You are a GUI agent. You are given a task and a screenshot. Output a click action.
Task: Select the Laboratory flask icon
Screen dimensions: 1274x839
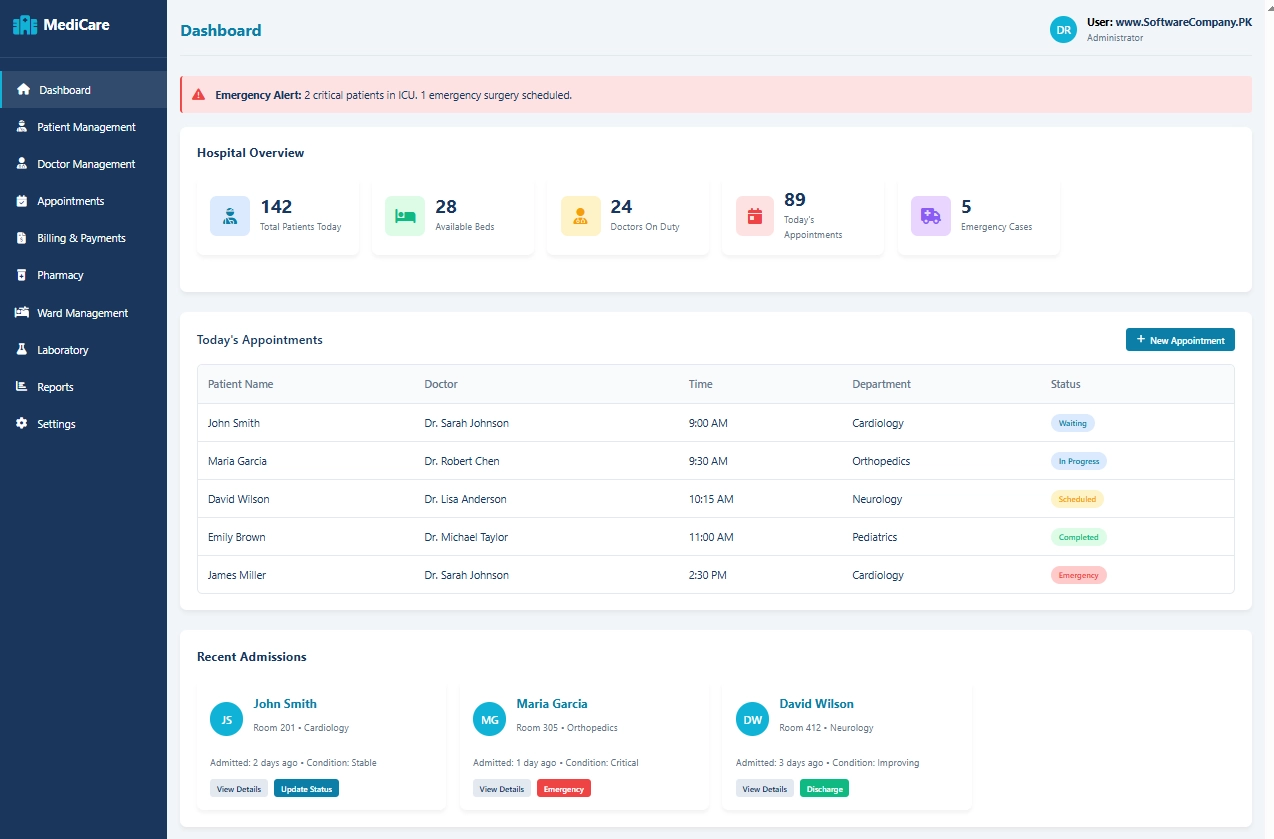coord(19,350)
